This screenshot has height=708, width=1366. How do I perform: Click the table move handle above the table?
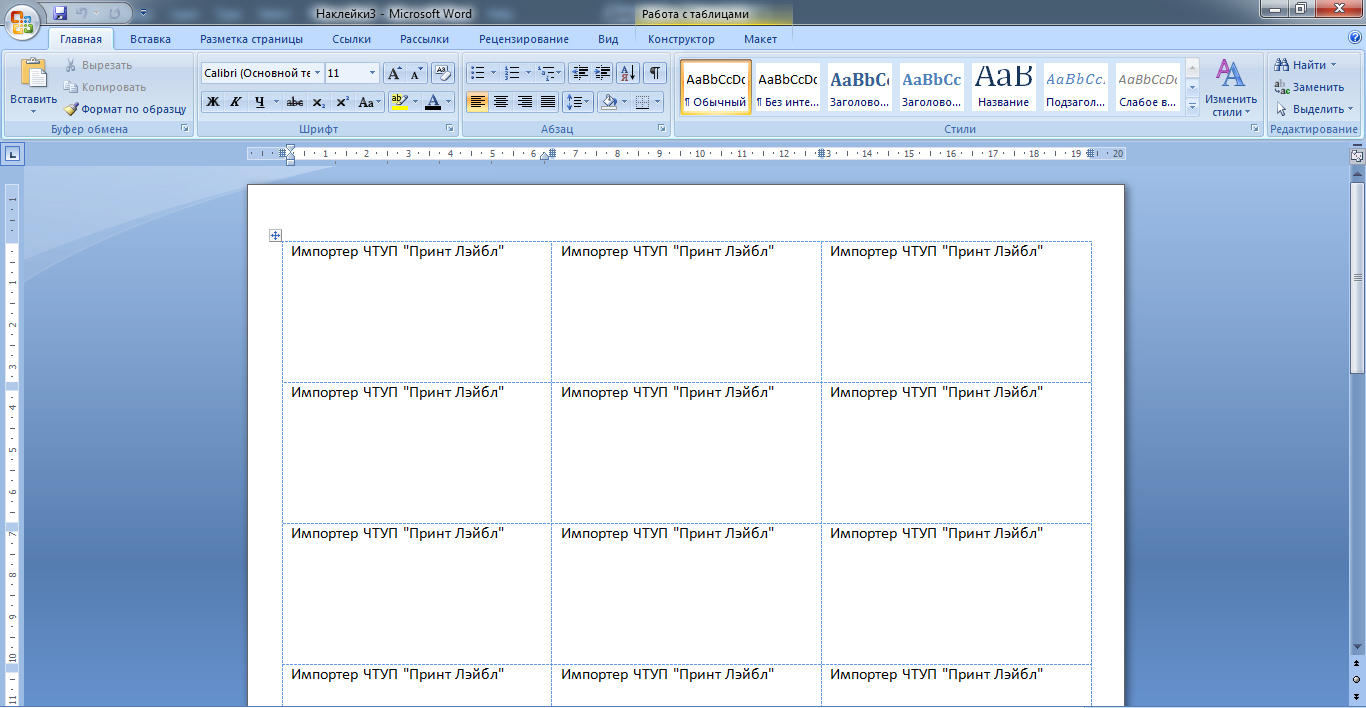pos(275,235)
